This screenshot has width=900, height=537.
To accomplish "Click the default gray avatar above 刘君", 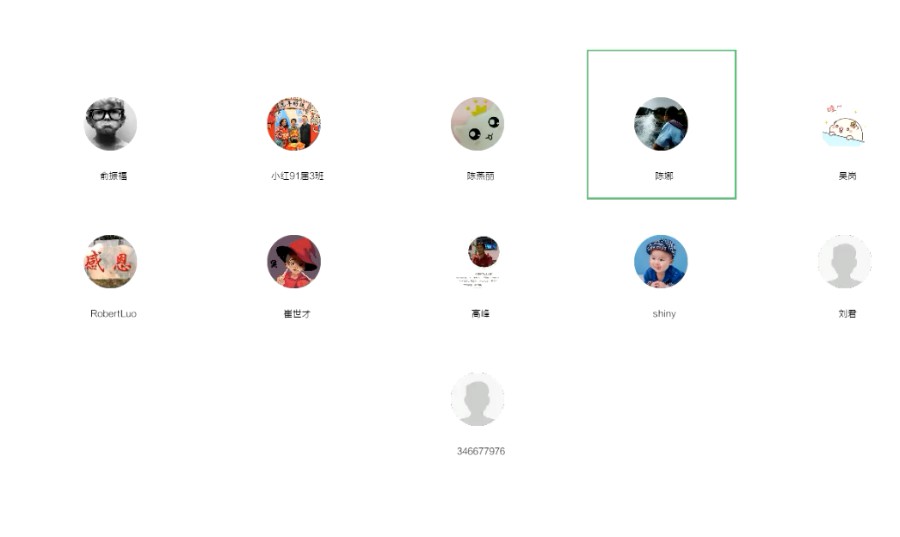I will [x=844, y=262].
